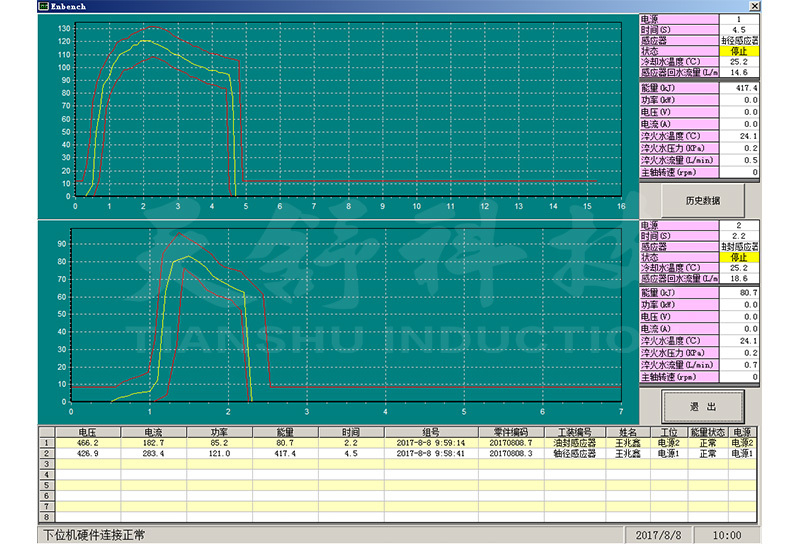This screenshot has width=800, height=544.
Task: Select the 电流 column header in table
Action: (x=153, y=432)
